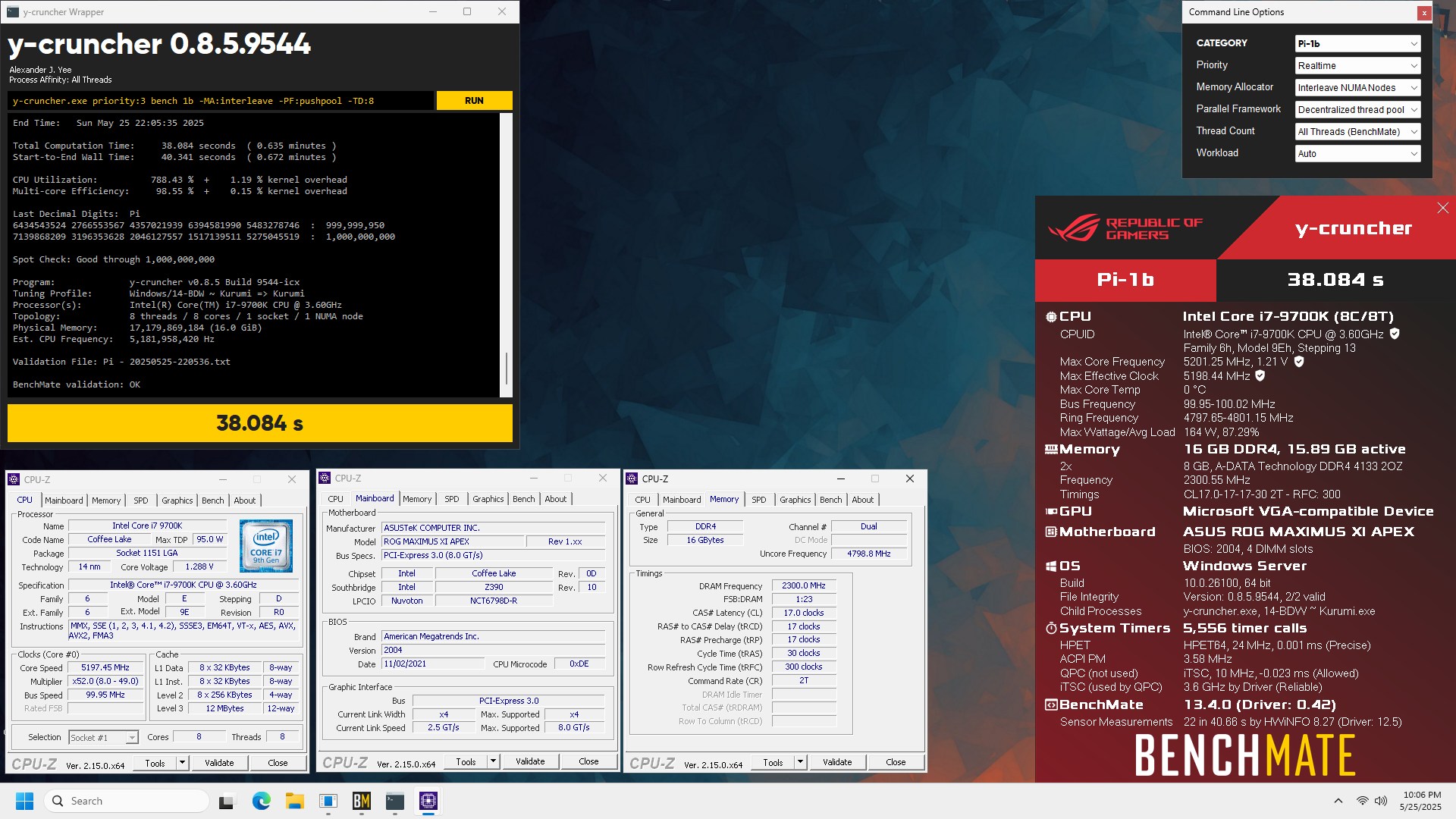Switch to CPU tab in right CPU-Z window
Screen dimensions: 1456x819
tap(642, 500)
